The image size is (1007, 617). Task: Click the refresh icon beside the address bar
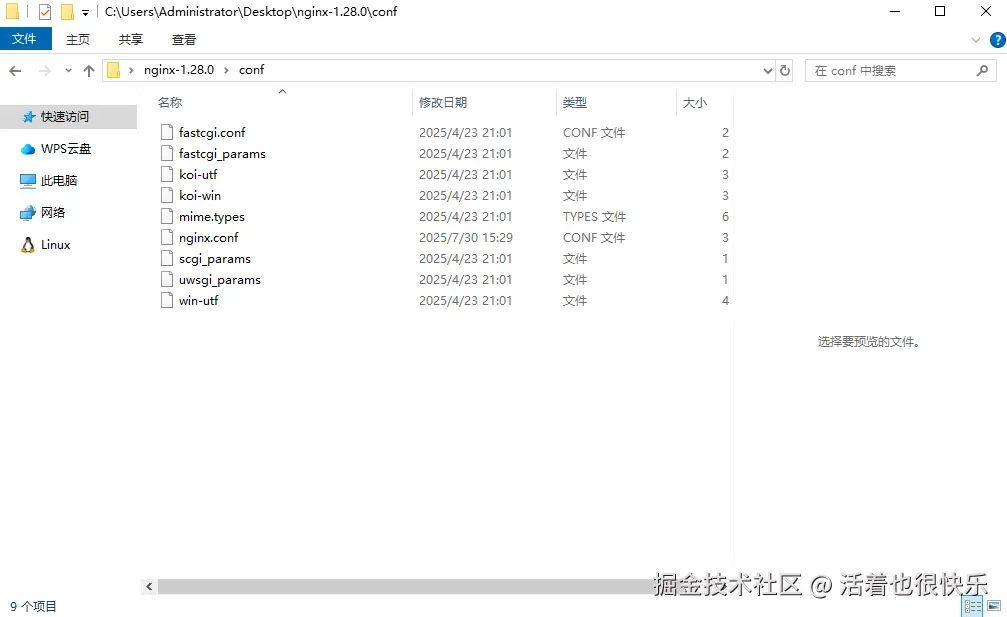pos(785,70)
